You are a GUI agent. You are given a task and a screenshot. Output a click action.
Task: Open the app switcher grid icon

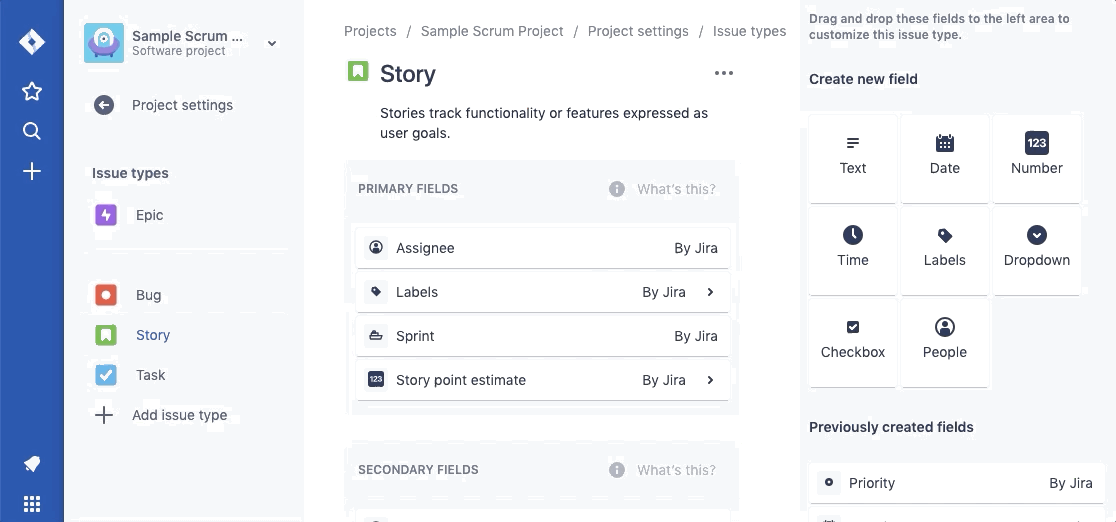[31, 504]
